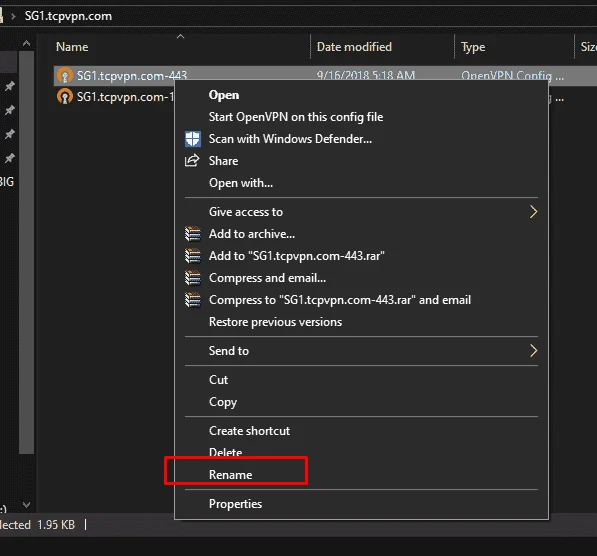Choose Scan with Windows Defender
The image size is (597, 556).
pos(361,139)
